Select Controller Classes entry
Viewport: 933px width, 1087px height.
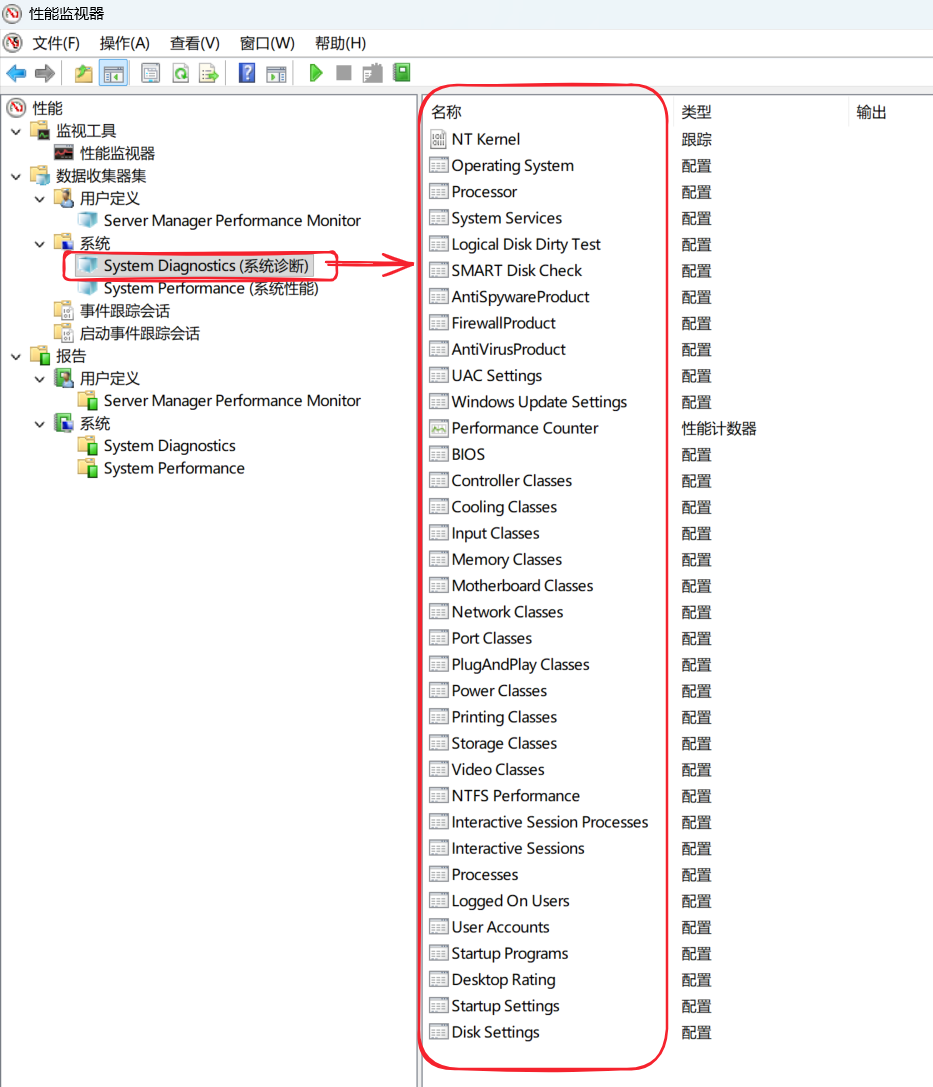coord(512,481)
